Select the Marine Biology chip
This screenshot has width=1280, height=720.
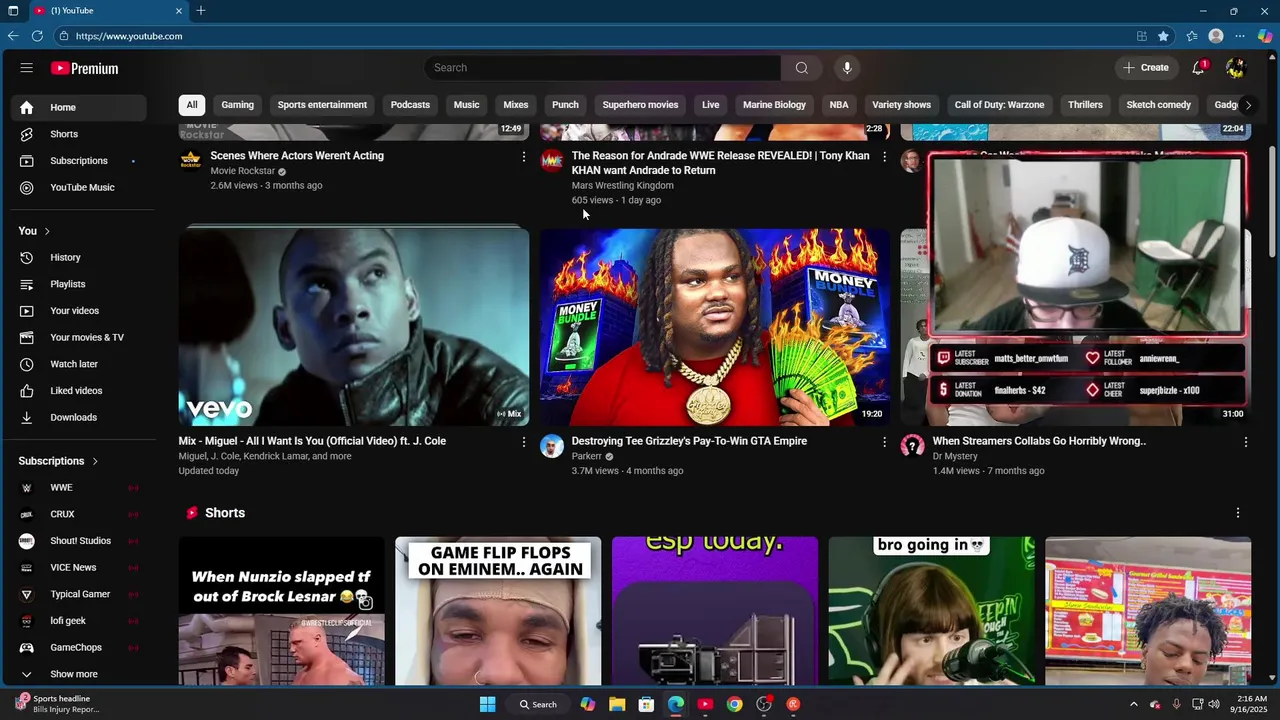click(774, 105)
